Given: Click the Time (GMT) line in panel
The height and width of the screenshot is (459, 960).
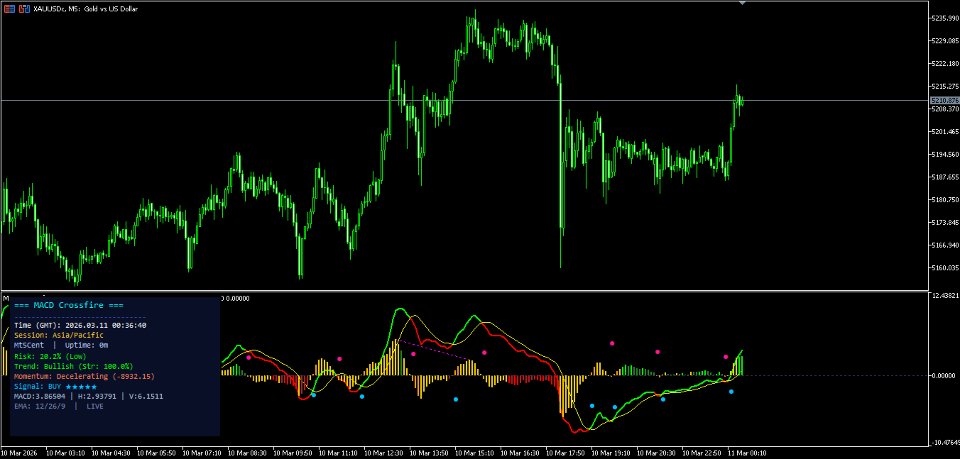Looking at the screenshot, I should 80,326.
